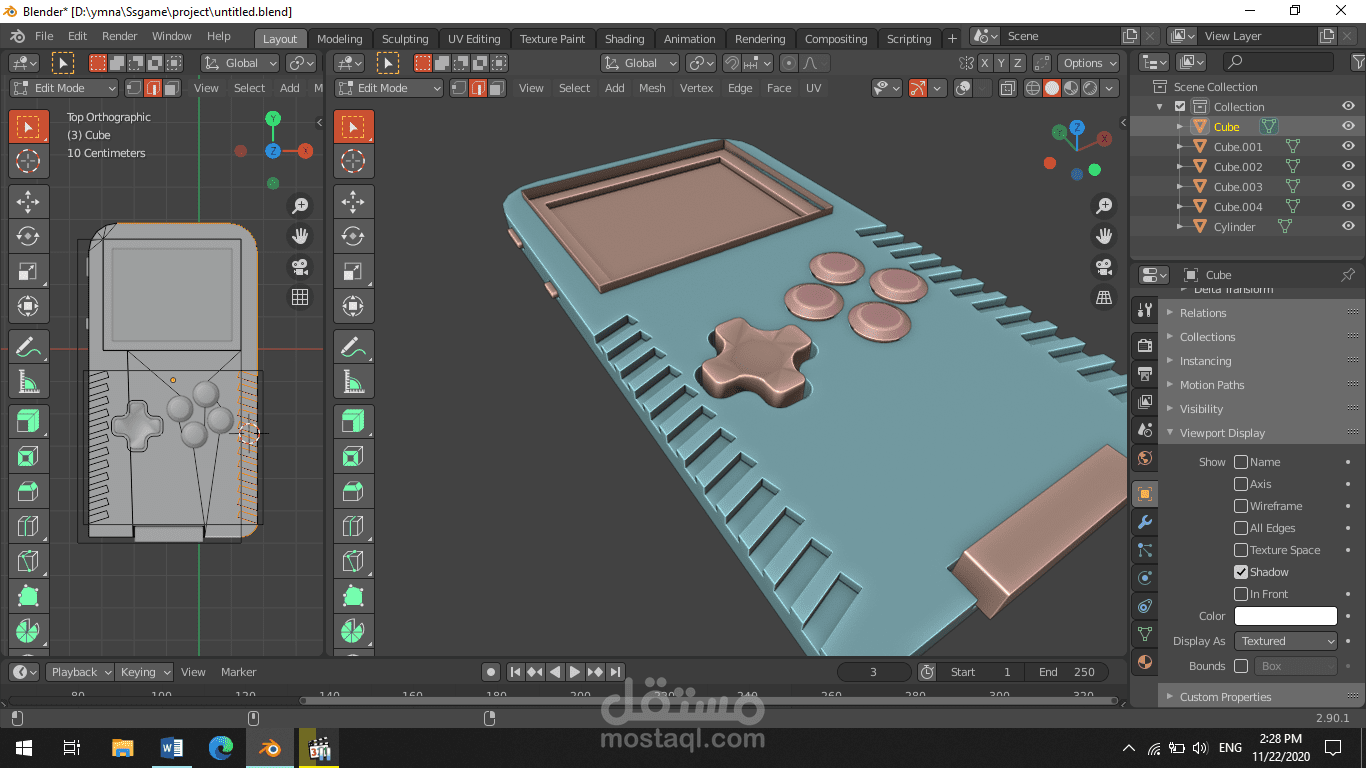Open the Vertex menu
Screen dimensions: 1366x768
696,88
